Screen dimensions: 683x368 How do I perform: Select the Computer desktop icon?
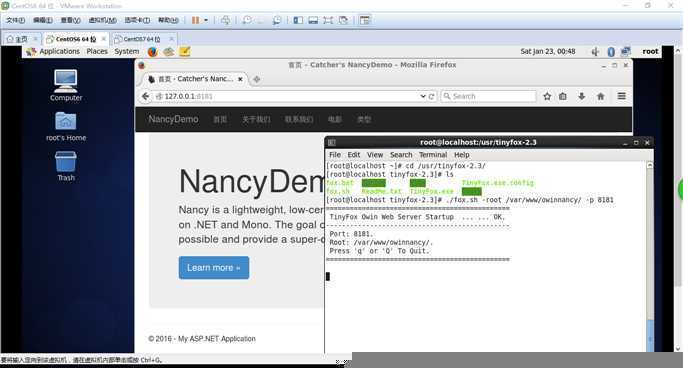point(66,85)
